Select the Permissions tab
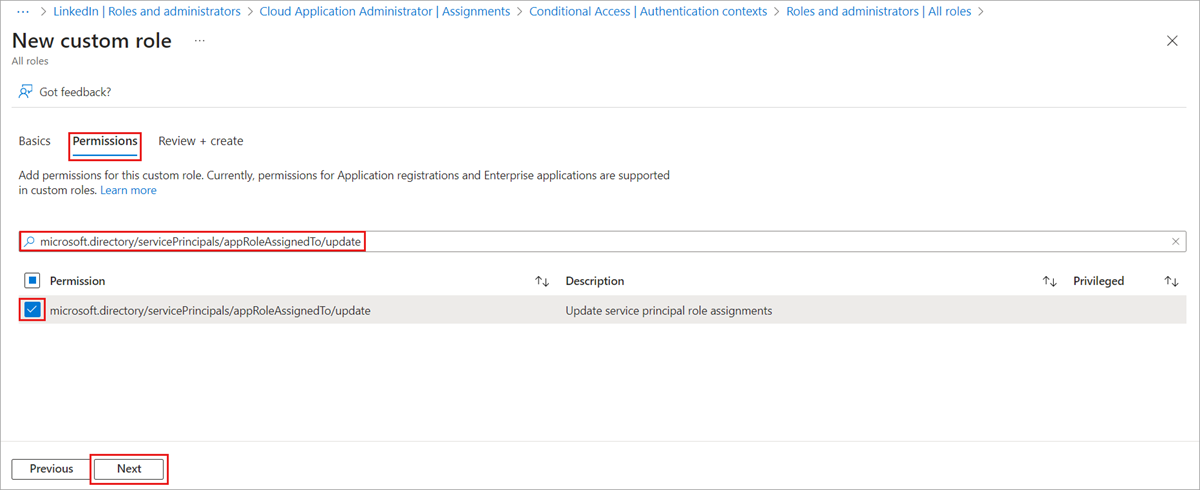 click(105, 141)
